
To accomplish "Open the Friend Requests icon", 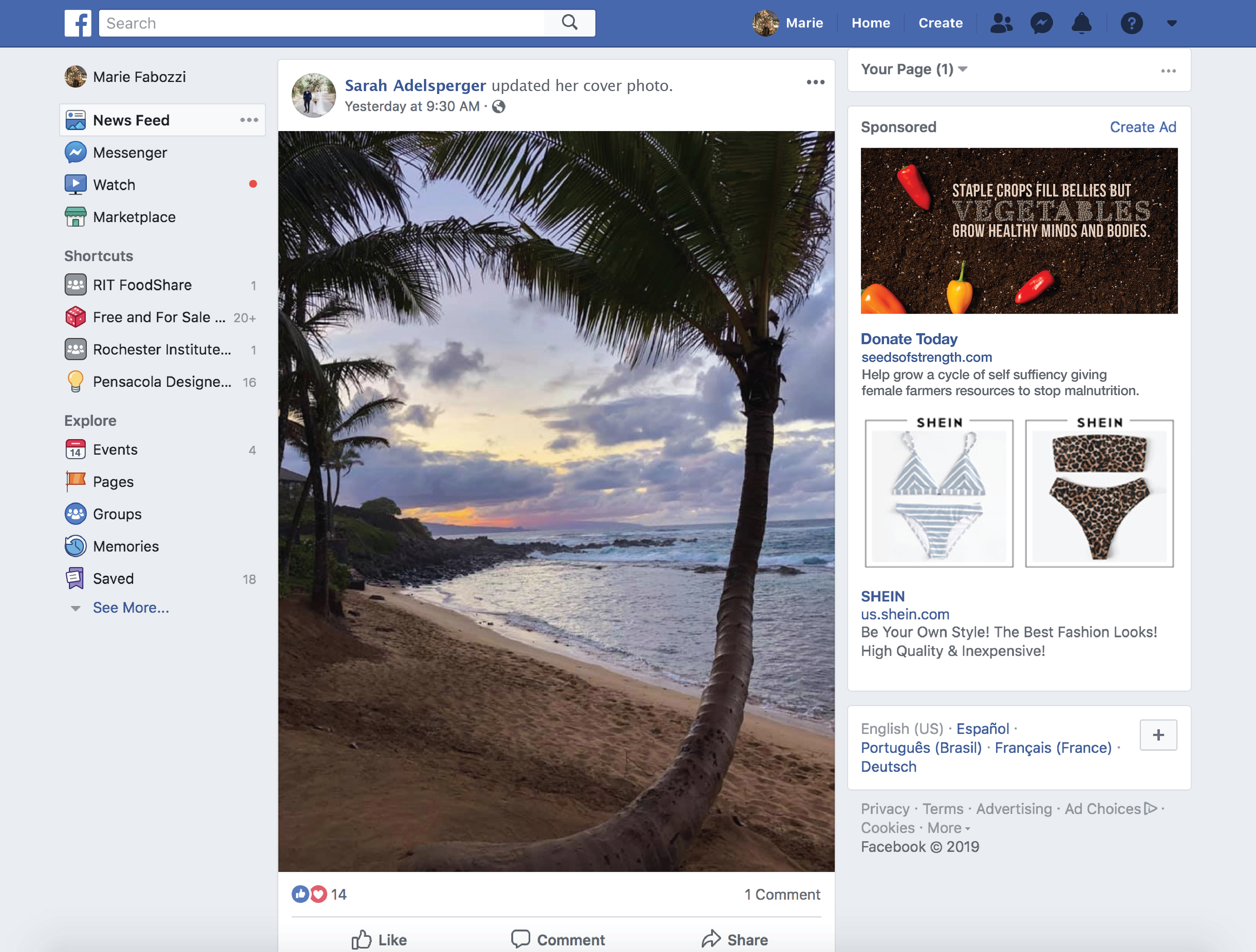I will point(1001,23).
